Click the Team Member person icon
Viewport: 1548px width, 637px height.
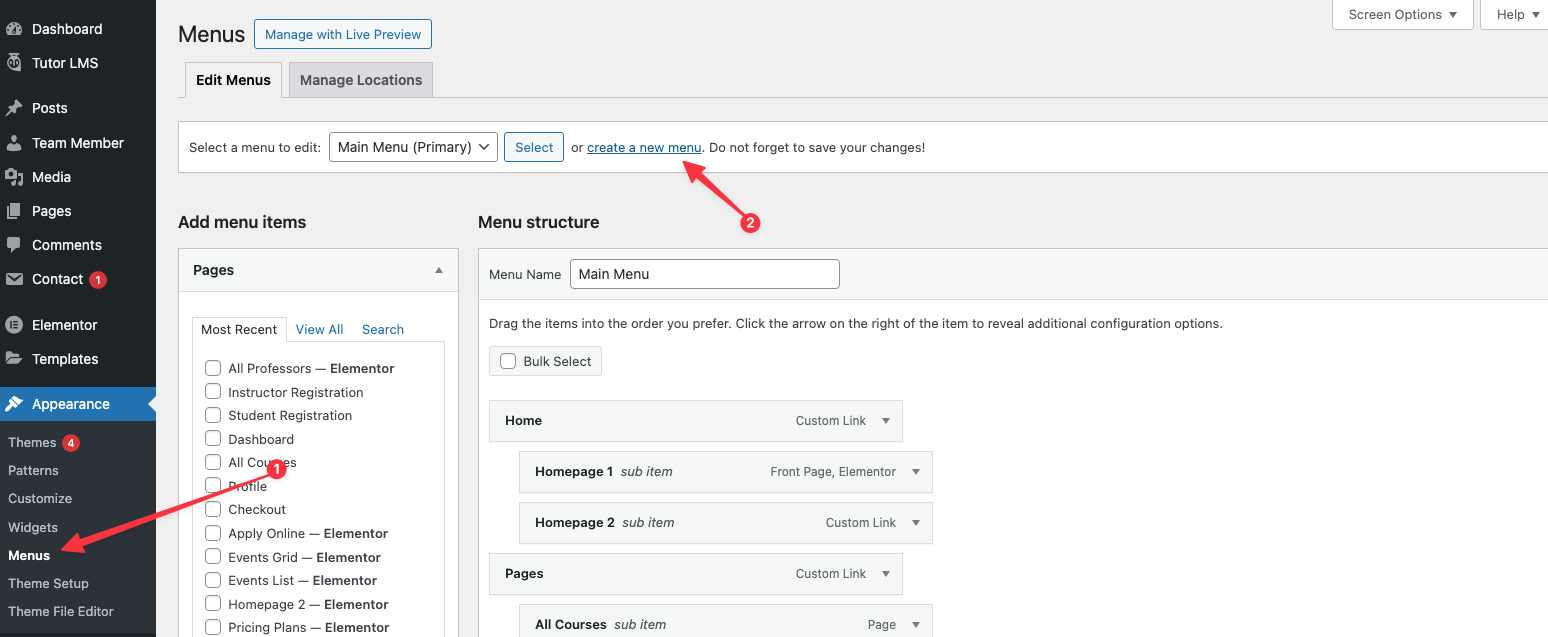14,143
